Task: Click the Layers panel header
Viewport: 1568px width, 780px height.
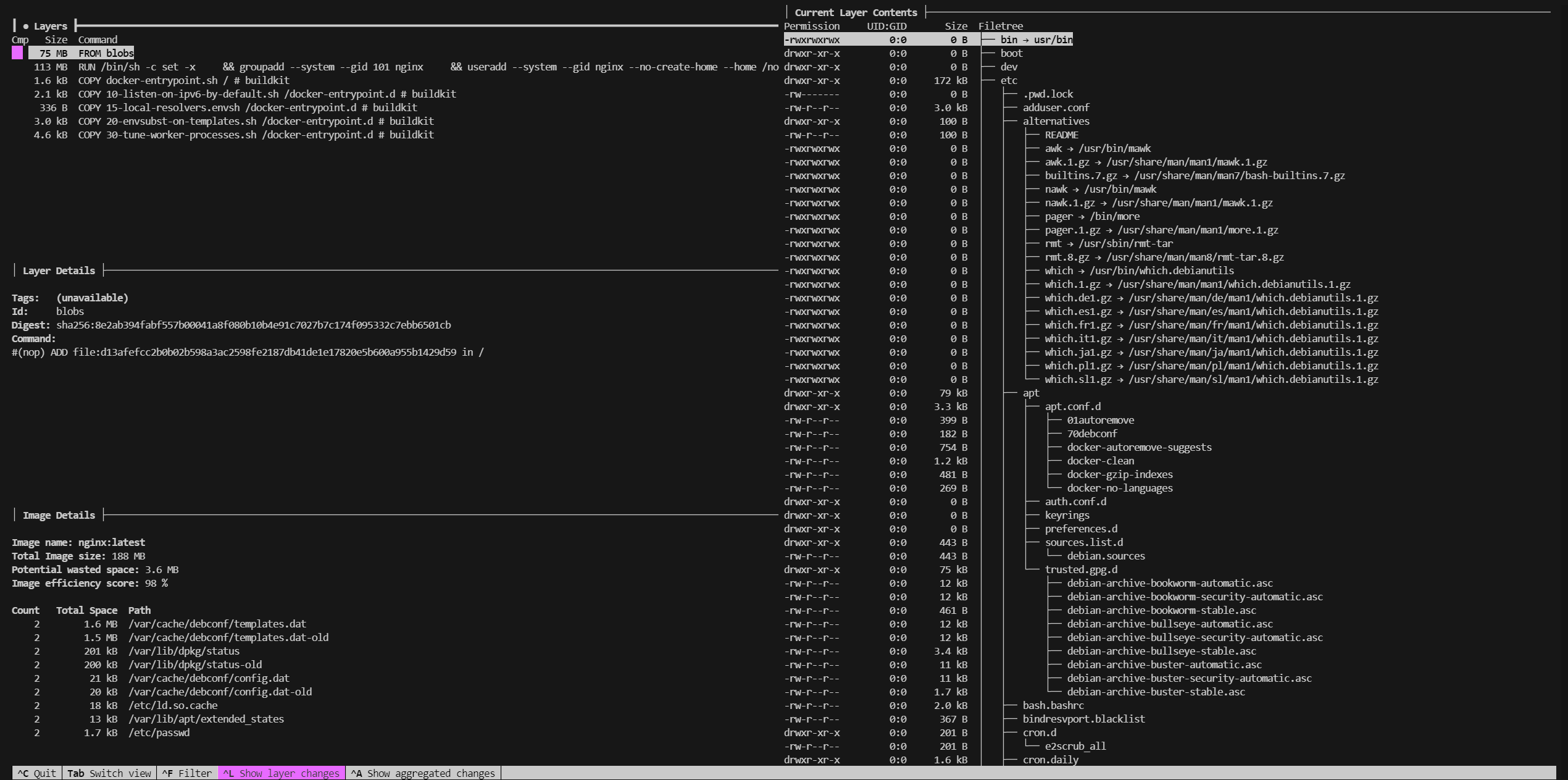Action: [x=50, y=26]
